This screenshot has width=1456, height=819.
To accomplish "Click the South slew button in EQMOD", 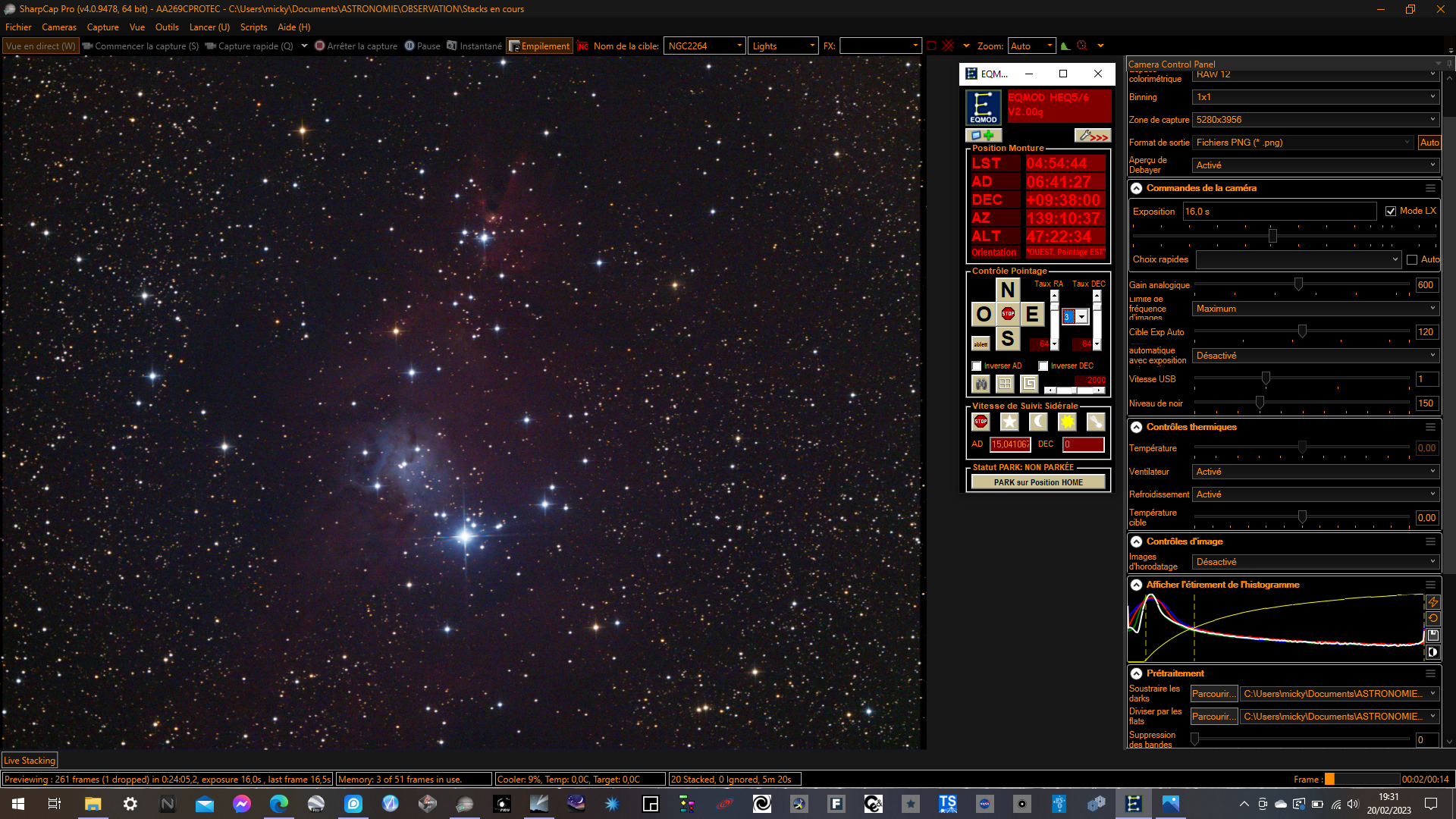I will click(1007, 338).
